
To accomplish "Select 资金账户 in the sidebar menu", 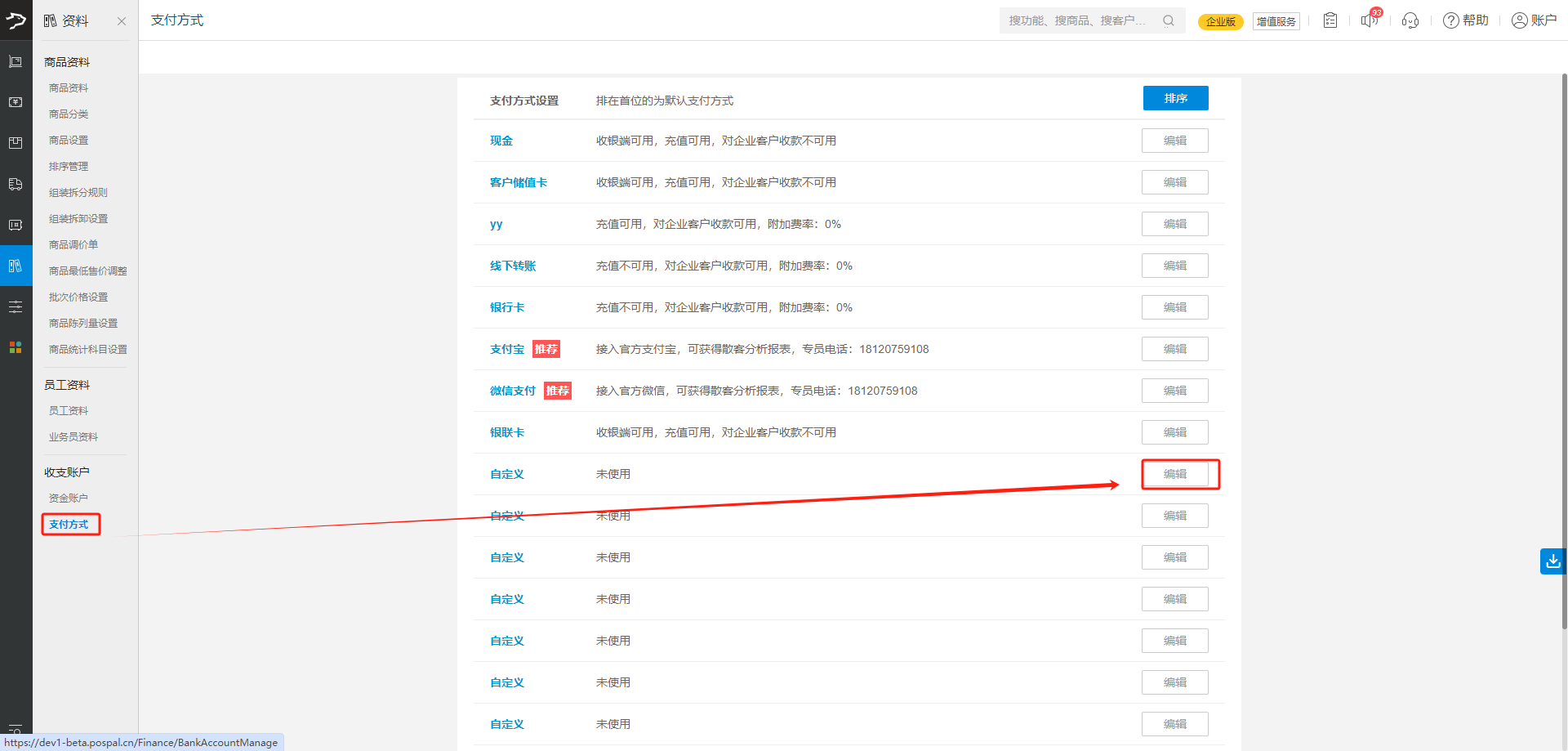I will pos(69,498).
